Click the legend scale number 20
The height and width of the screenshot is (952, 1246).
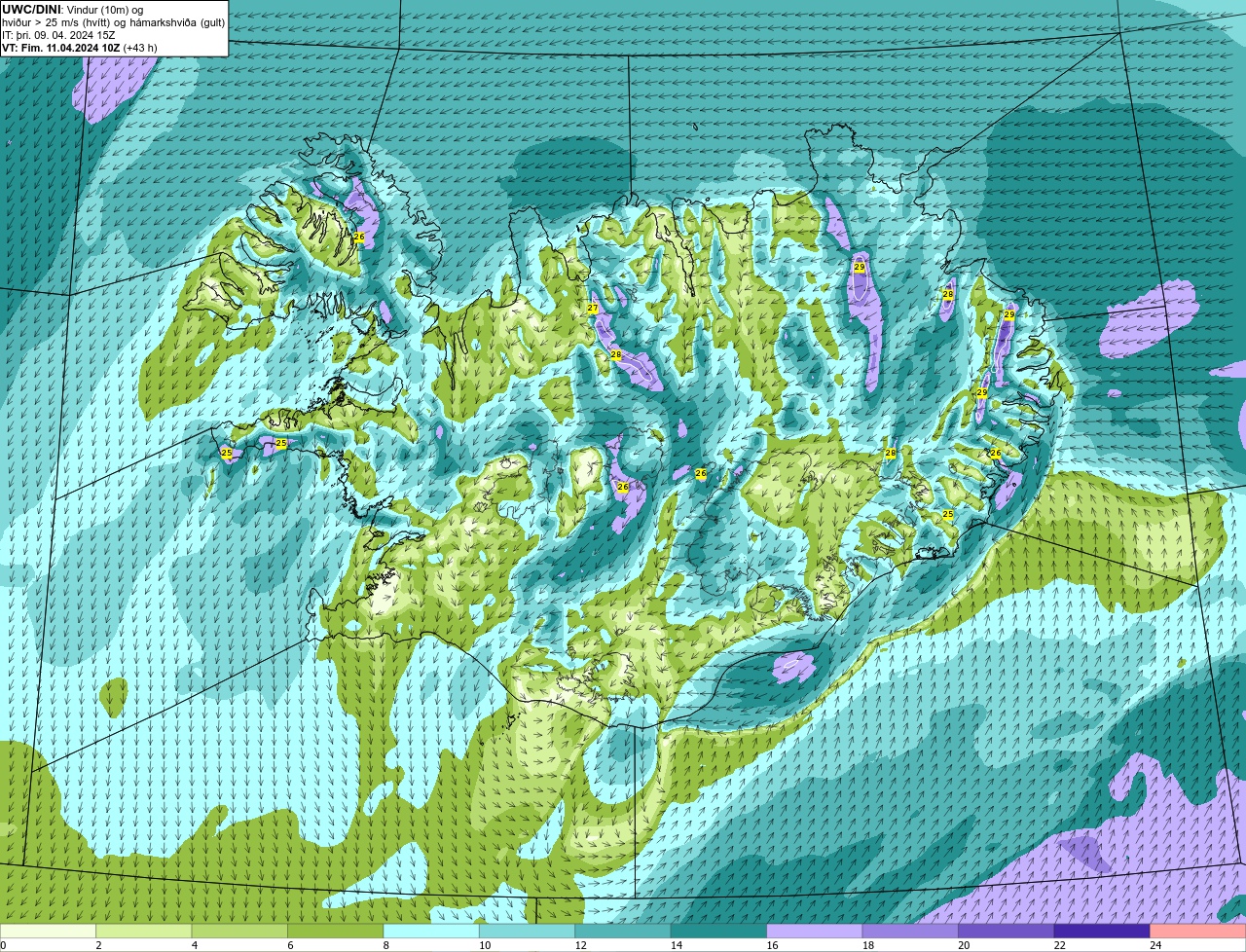(x=964, y=945)
